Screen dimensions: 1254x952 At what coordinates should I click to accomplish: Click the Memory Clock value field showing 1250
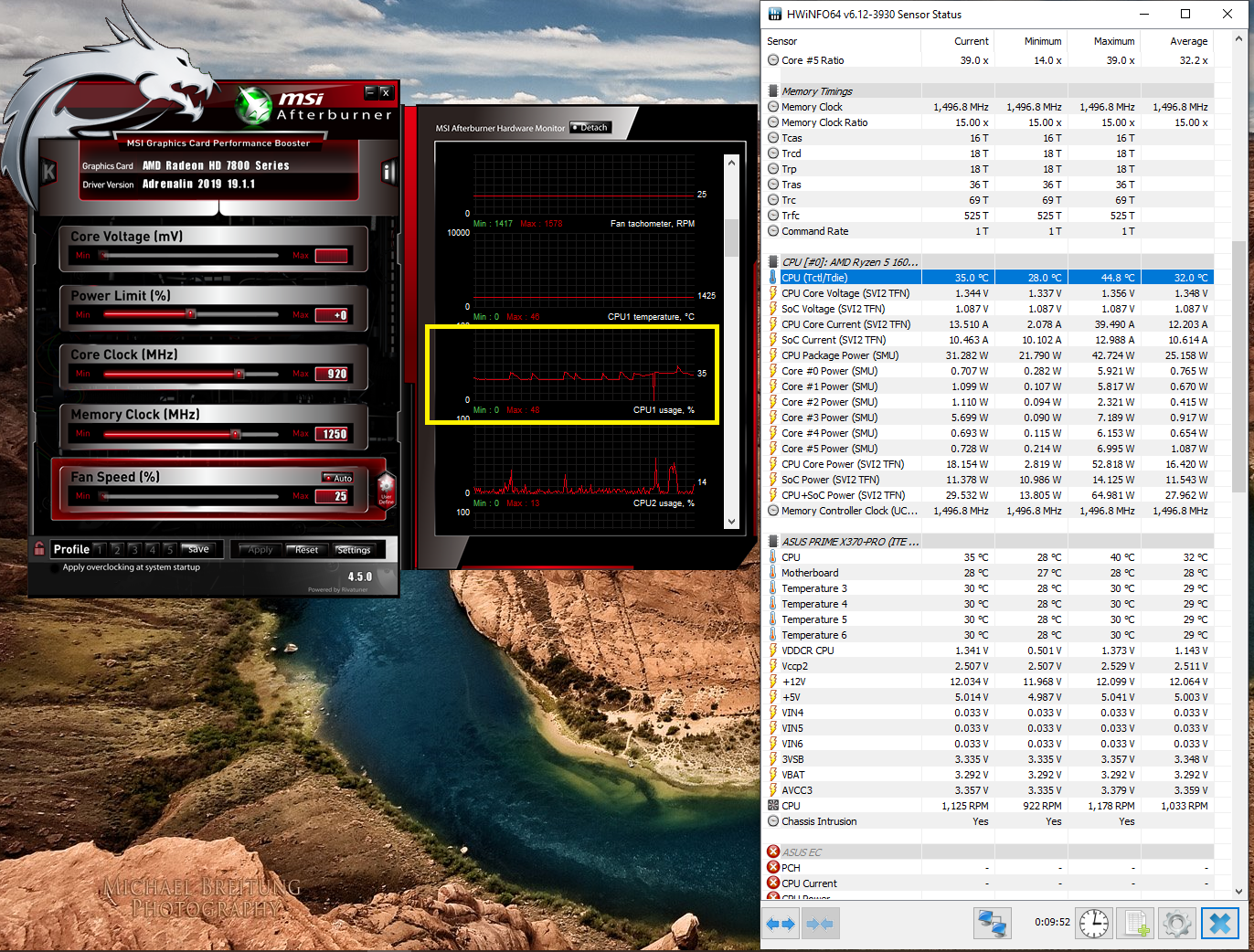coord(332,434)
